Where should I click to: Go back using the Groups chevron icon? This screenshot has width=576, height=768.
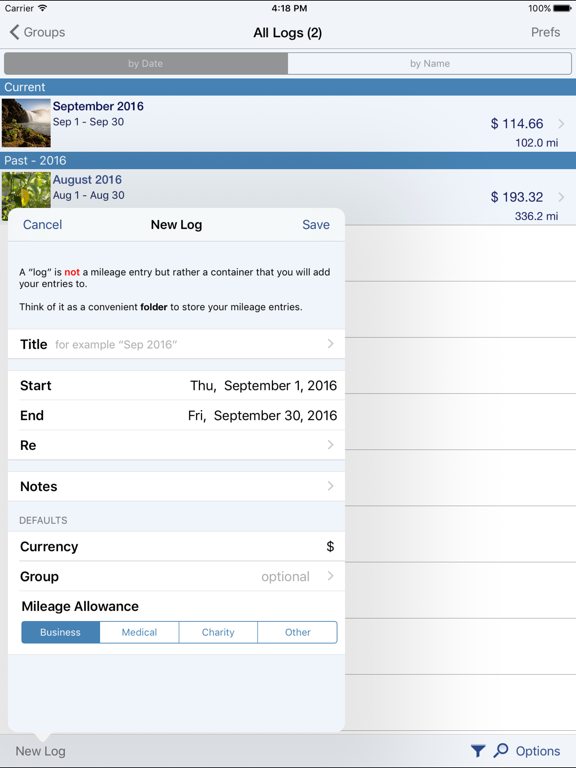[x=14, y=32]
